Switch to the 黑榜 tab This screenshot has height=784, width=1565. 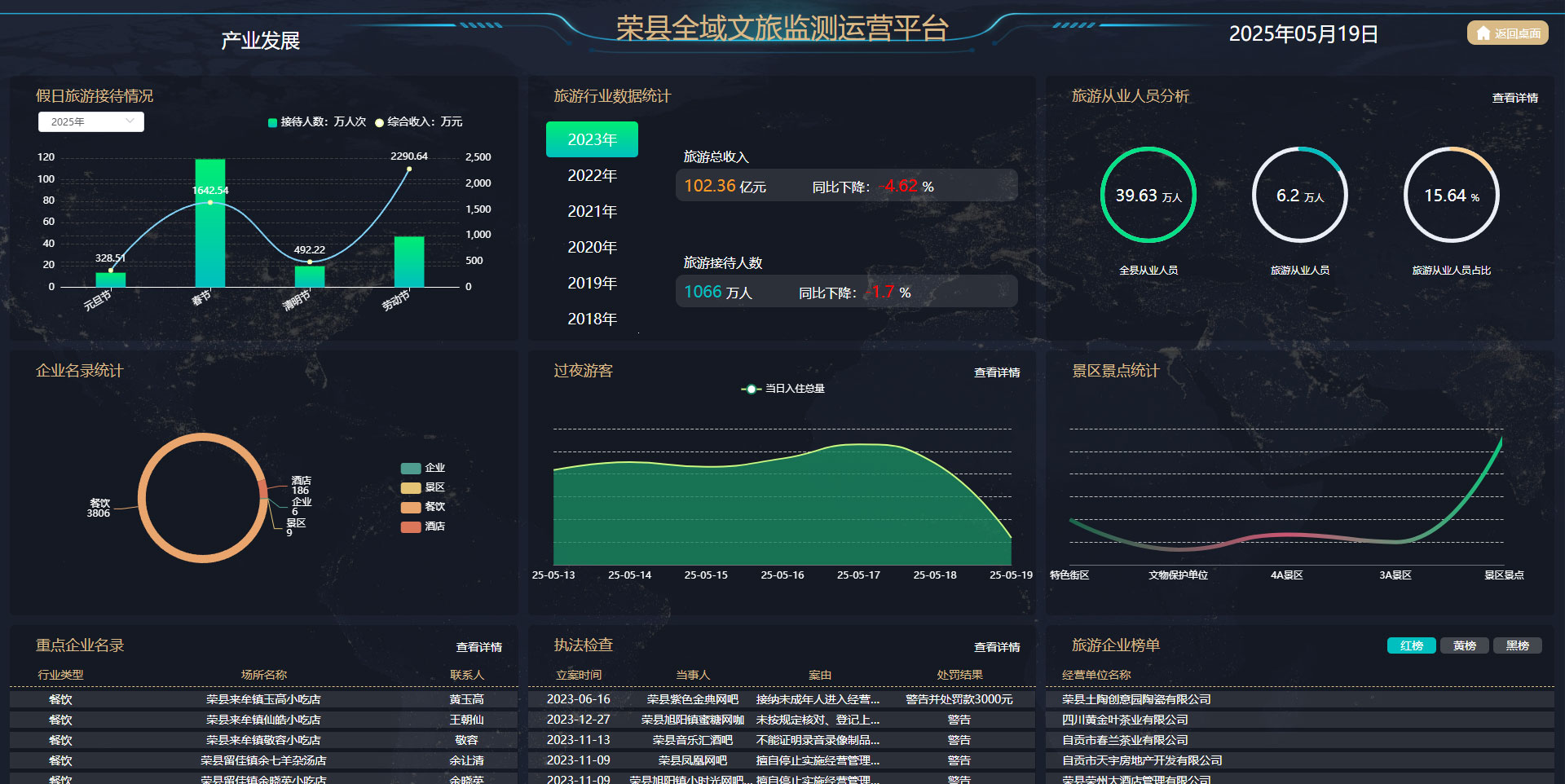[1517, 645]
